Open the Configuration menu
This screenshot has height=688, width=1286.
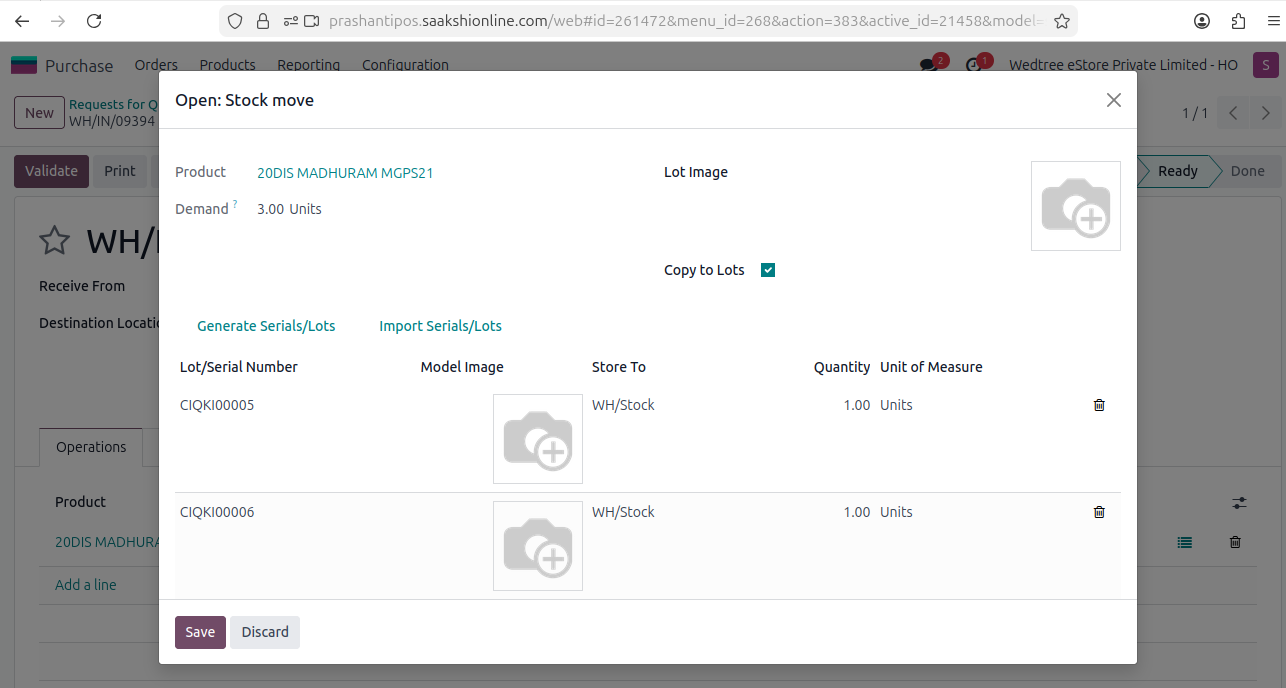click(x=405, y=65)
